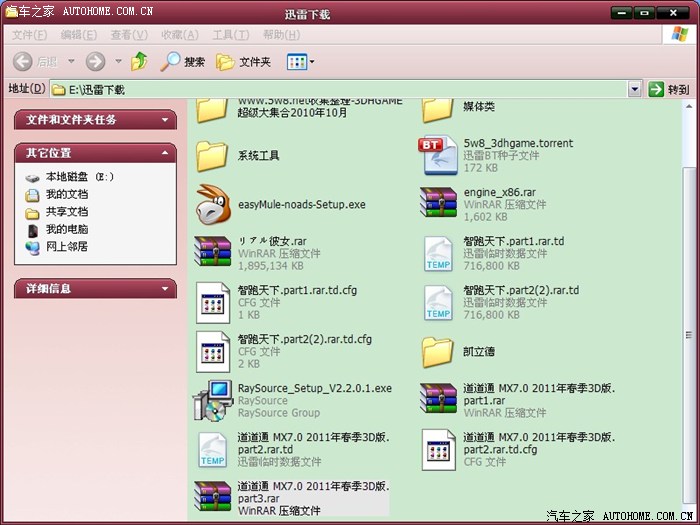Open the 收藏(A) menu
Viewport: 700px width, 525px height.
[180, 35]
